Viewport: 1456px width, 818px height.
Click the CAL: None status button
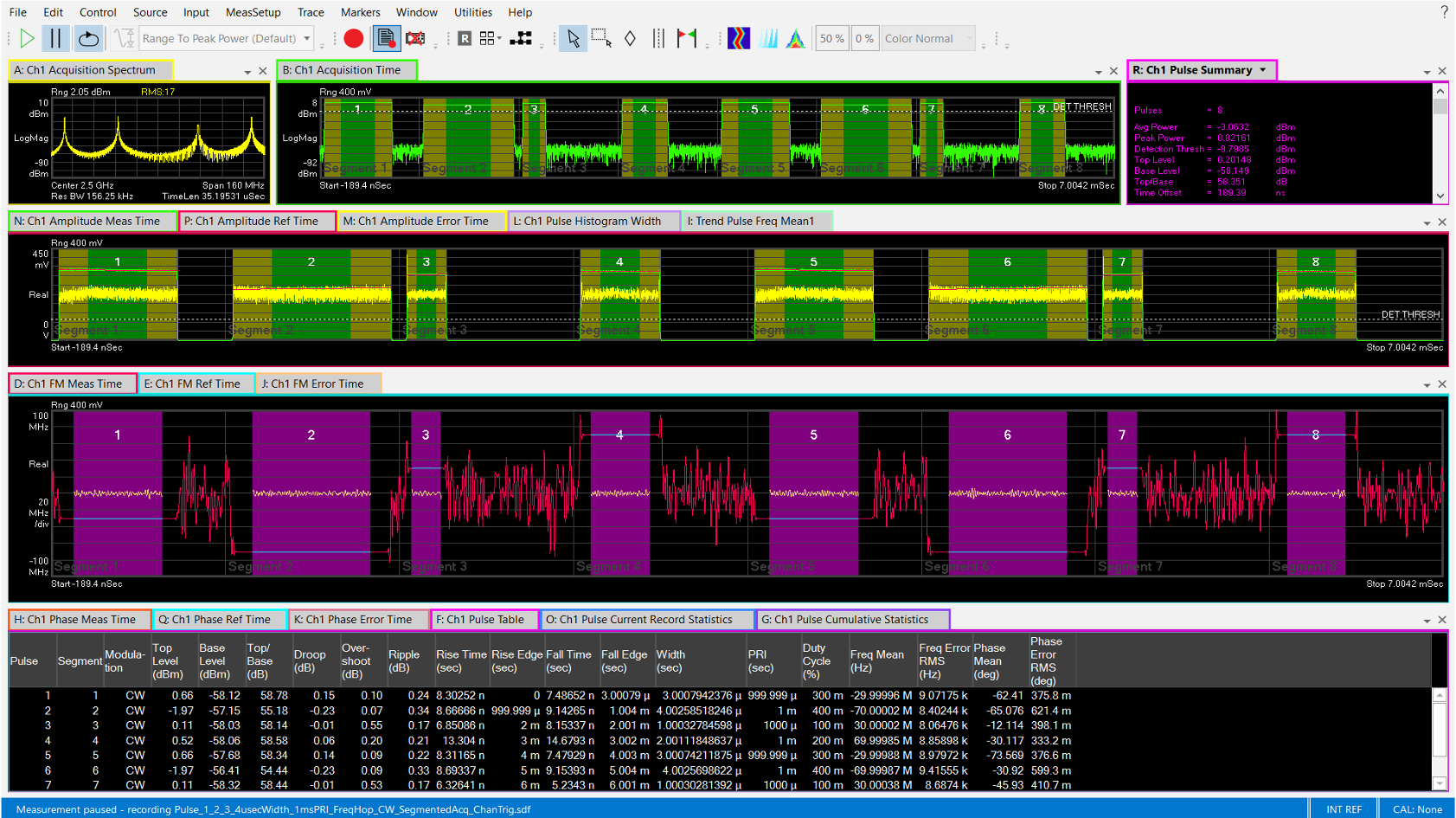click(x=1416, y=808)
